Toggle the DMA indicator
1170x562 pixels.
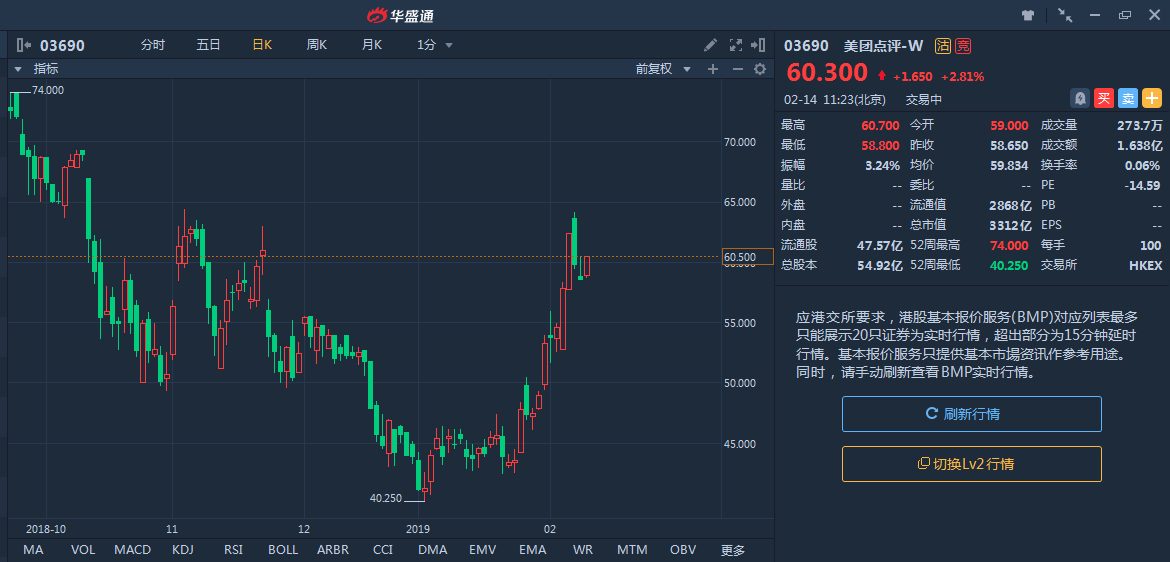[433, 550]
